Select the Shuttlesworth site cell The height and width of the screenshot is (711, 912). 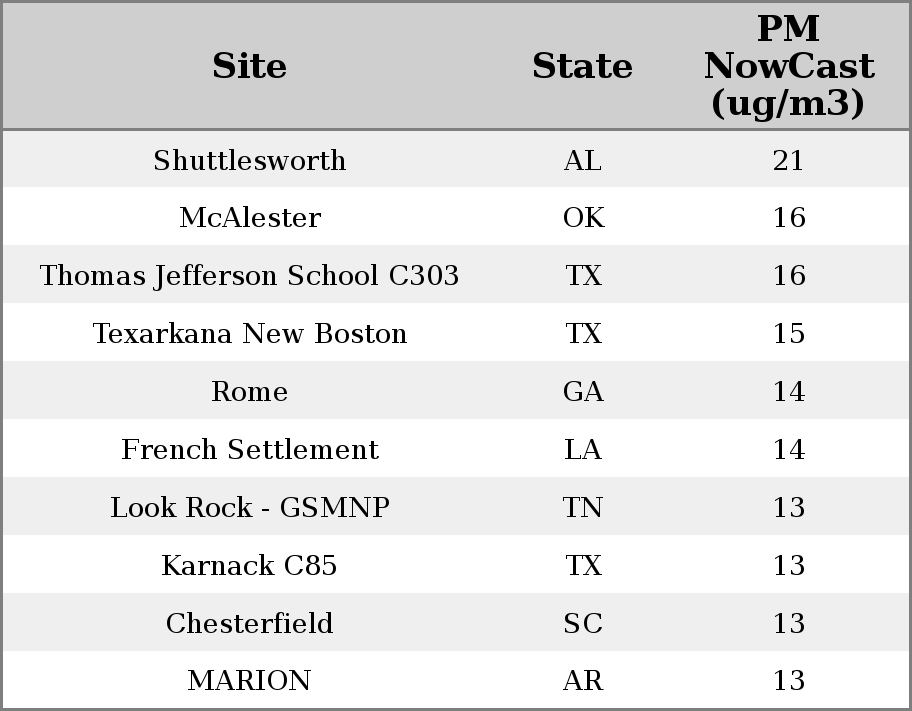(x=250, y=160)
